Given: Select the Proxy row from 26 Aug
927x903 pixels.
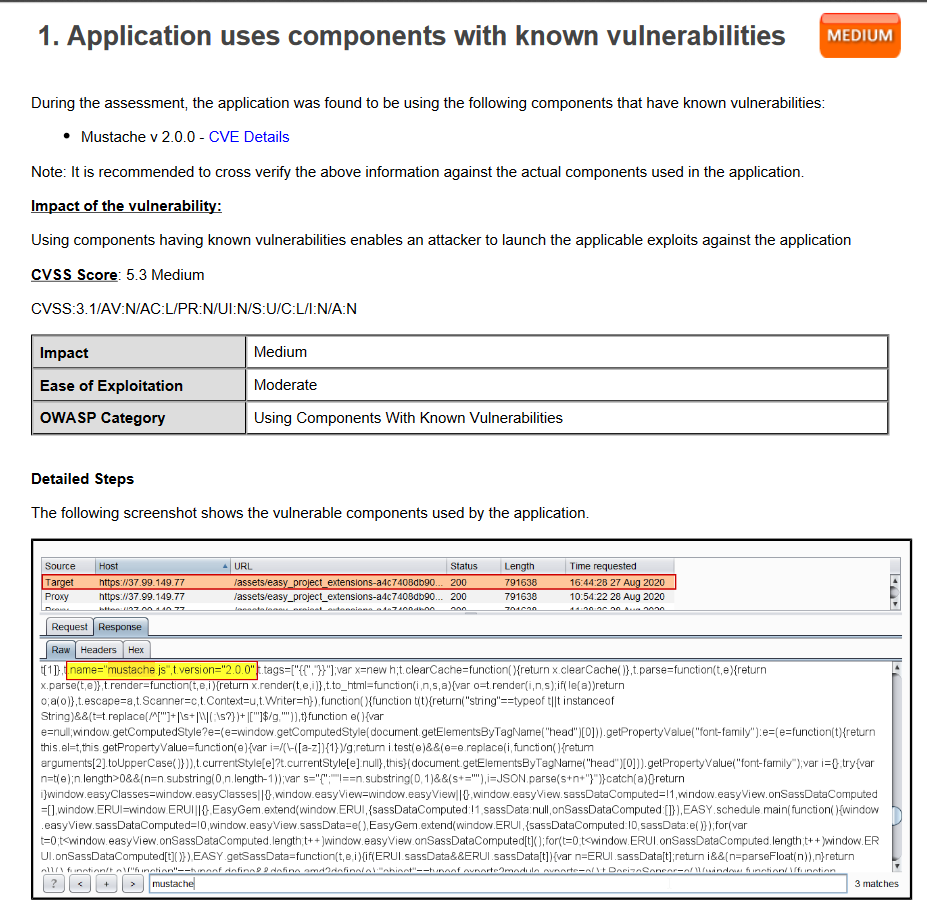Looking at the screenshot, I should click(358, 596).
